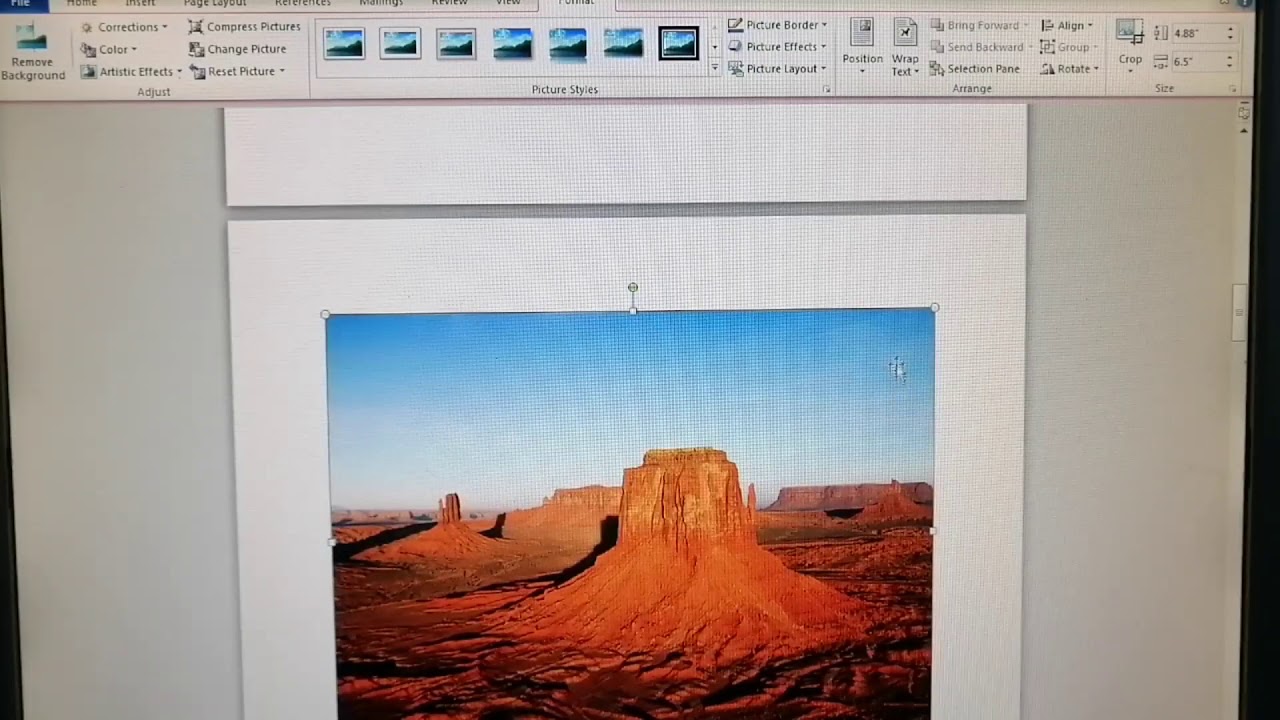Open the Position menu
1280x720 pixels.
click(x=862, y=47)
